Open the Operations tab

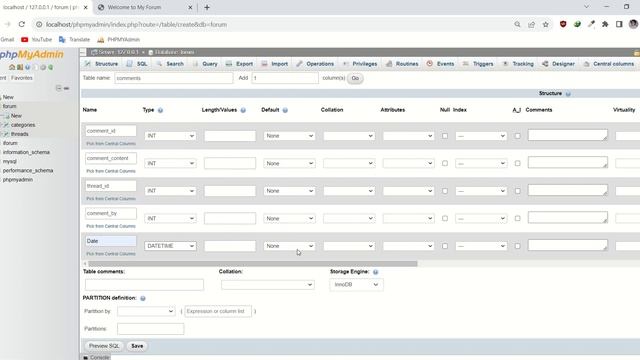315,64
